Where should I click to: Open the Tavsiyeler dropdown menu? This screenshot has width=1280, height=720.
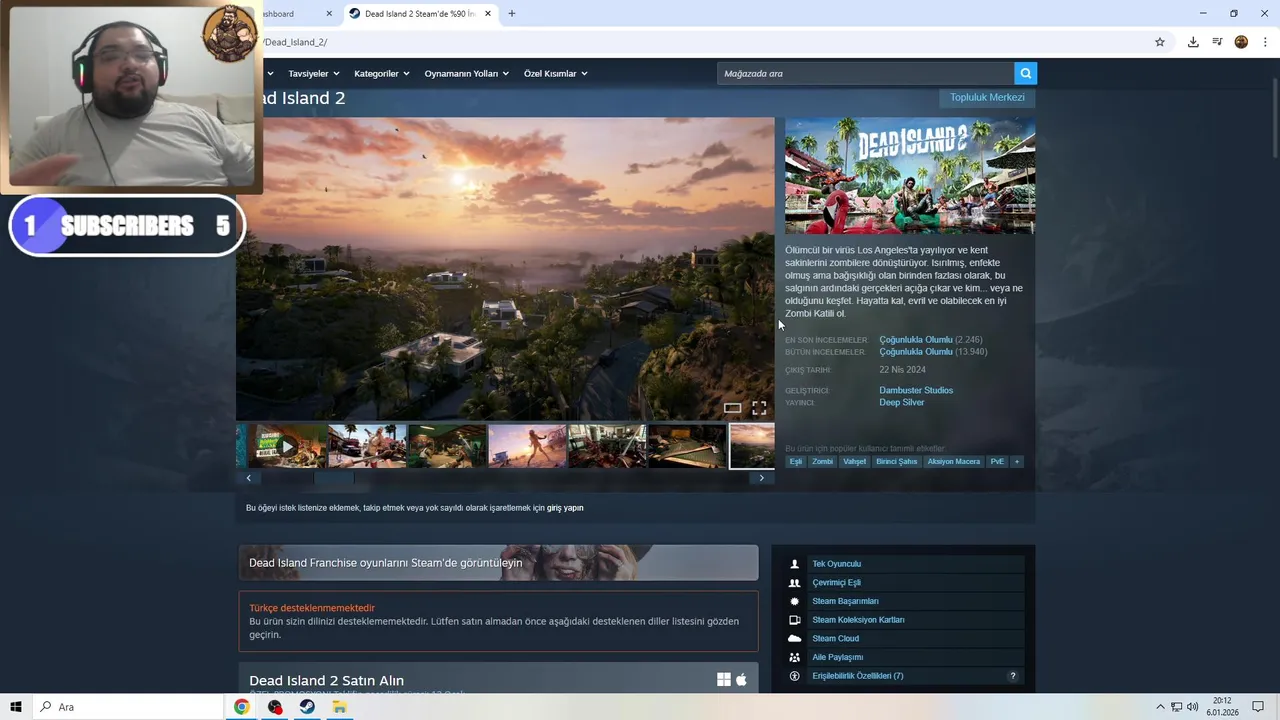pyautogui.click(x=314, y=73)
